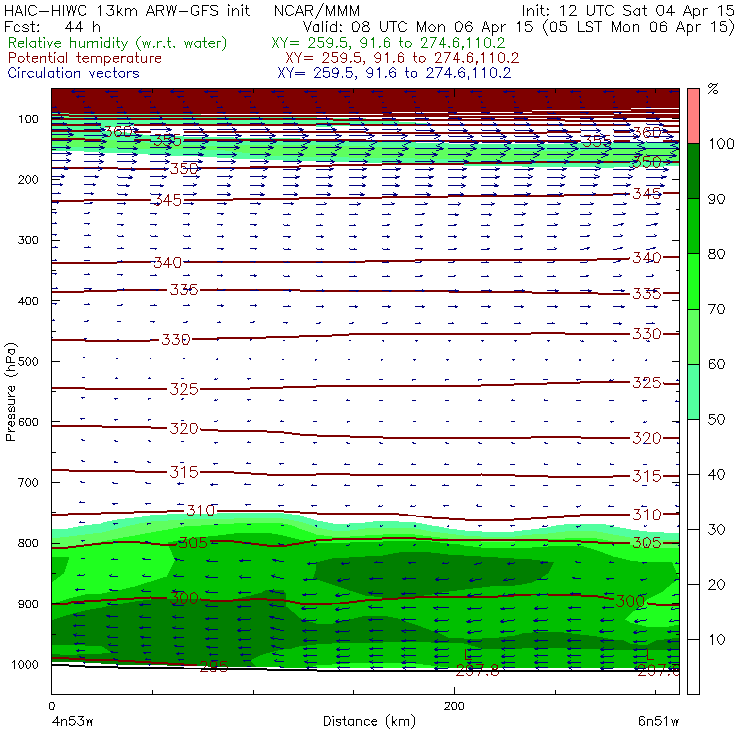Click the aqua-green 50–60% colorbar segment
The height and width of the screenshot is (740, 740).
point(693,392)
